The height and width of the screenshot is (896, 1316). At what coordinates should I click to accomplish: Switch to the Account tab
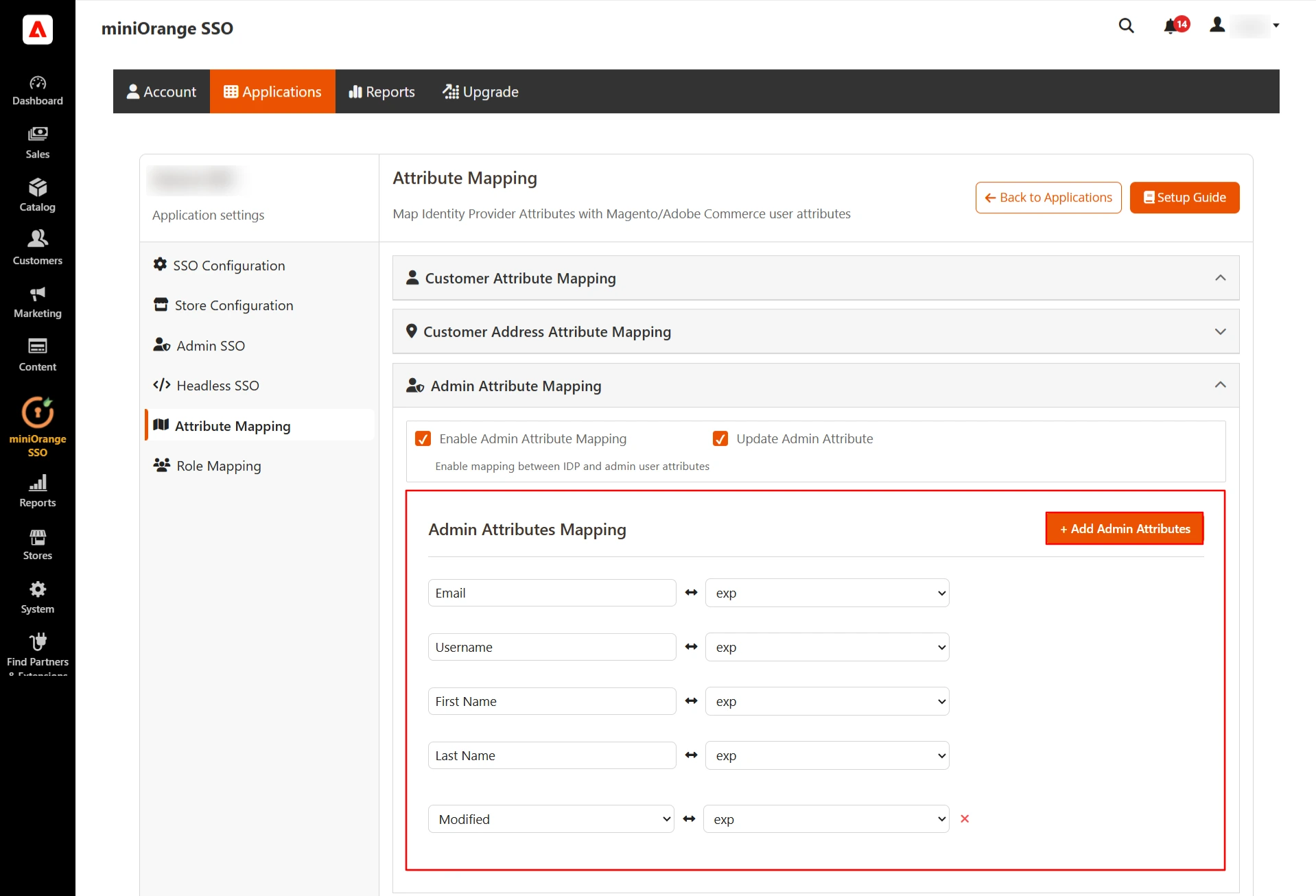click(161, 91)
